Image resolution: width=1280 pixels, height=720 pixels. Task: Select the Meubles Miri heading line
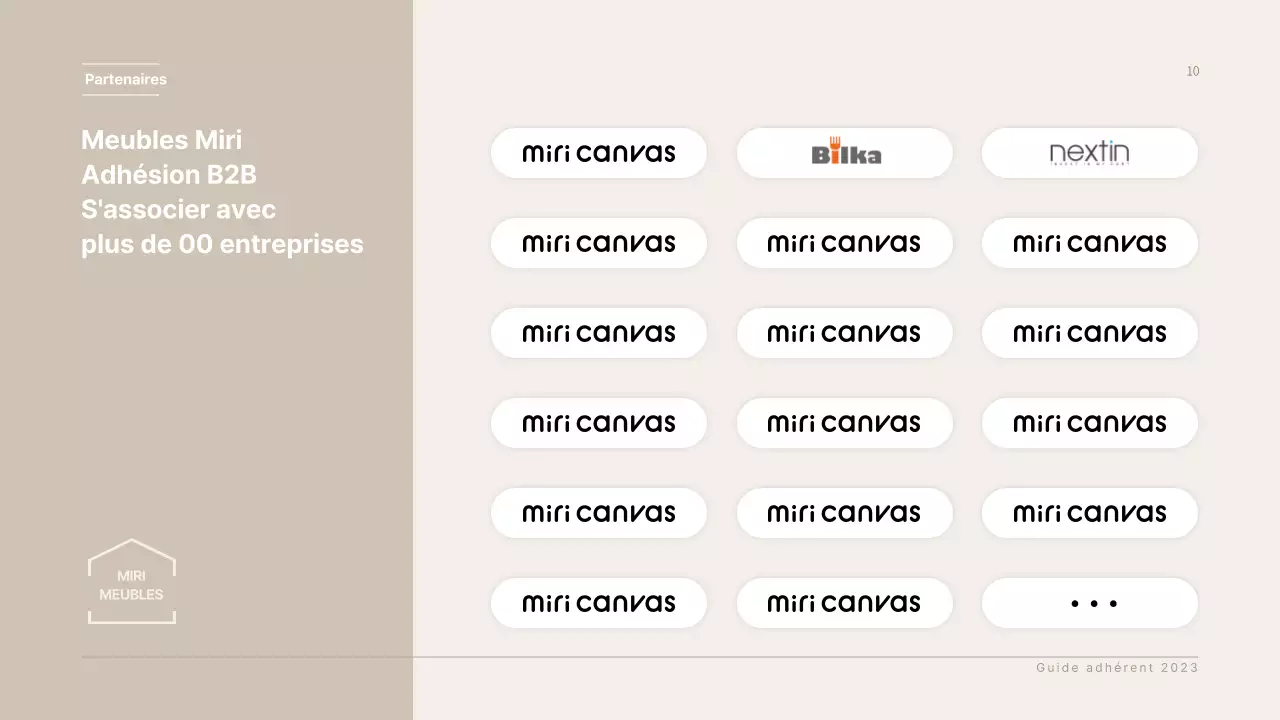coord(161,140)
